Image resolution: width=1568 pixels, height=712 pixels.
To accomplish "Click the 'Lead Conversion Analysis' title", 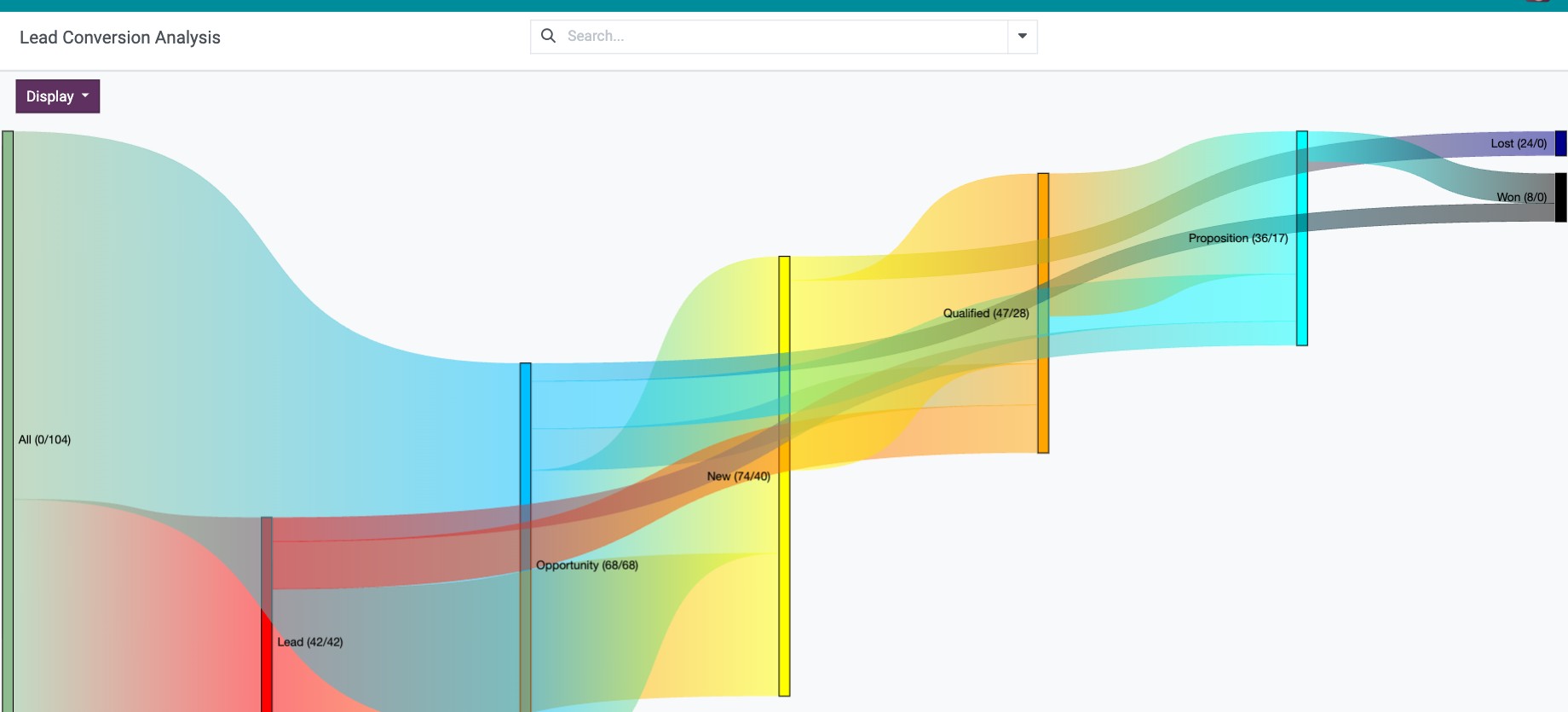I will click(120, 38).
